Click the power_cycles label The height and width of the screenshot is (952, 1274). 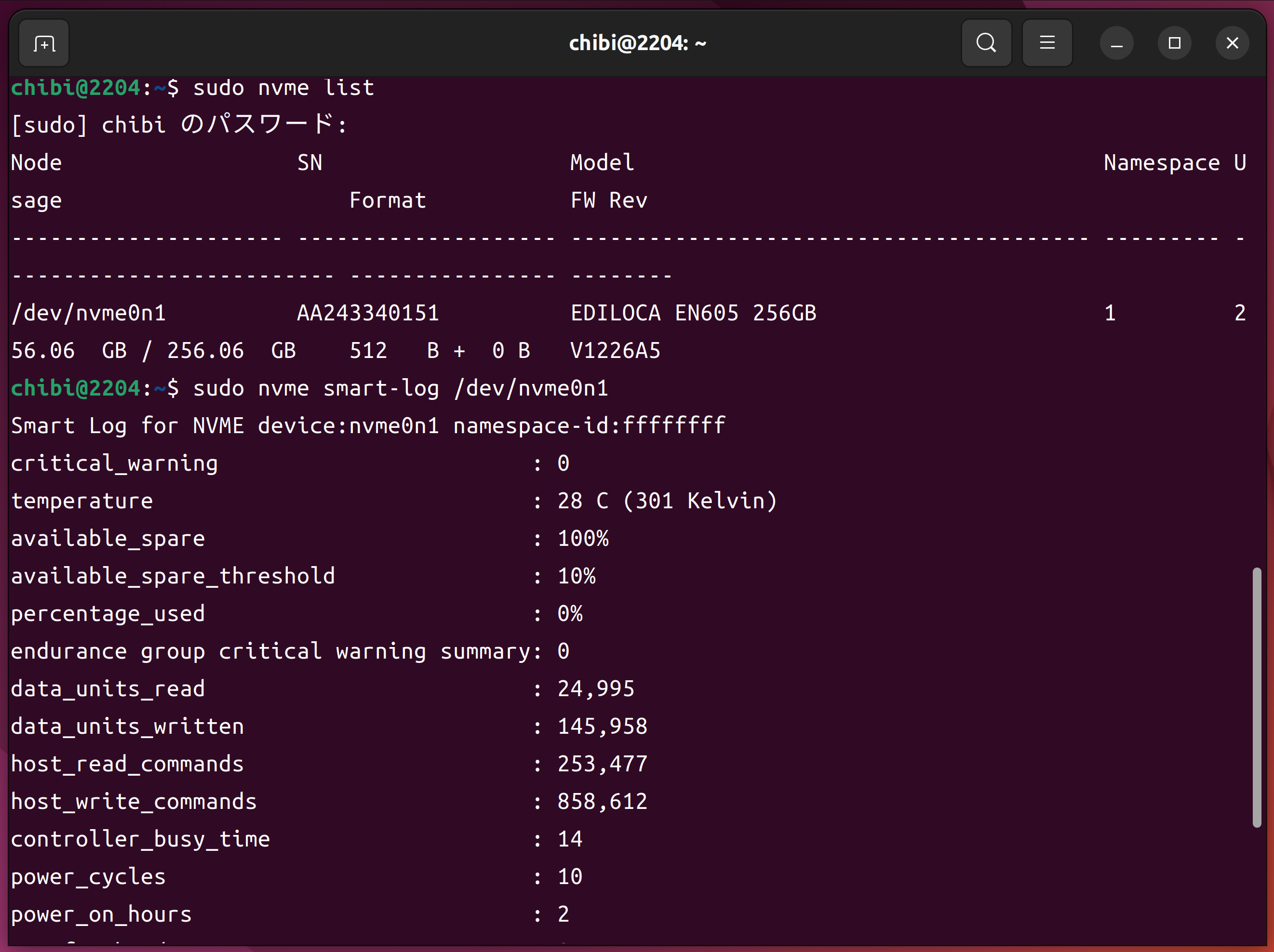(x=88, y=876)
